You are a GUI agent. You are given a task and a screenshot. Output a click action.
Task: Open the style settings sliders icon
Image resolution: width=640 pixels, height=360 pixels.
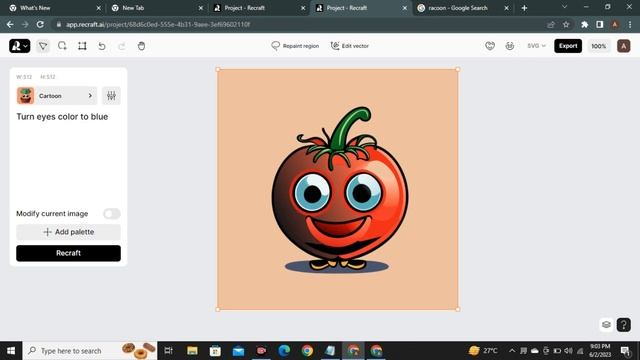pyautogui.click(x=111, y=96)
